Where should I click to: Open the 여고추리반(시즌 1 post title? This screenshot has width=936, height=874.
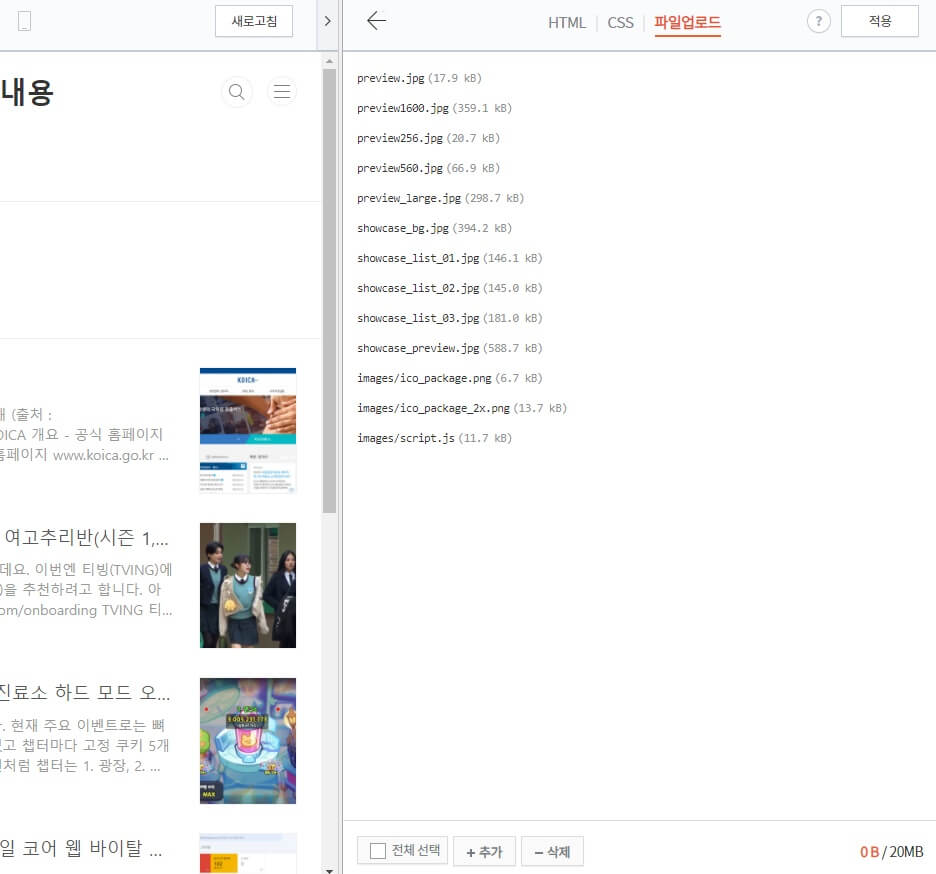[86, 538]
